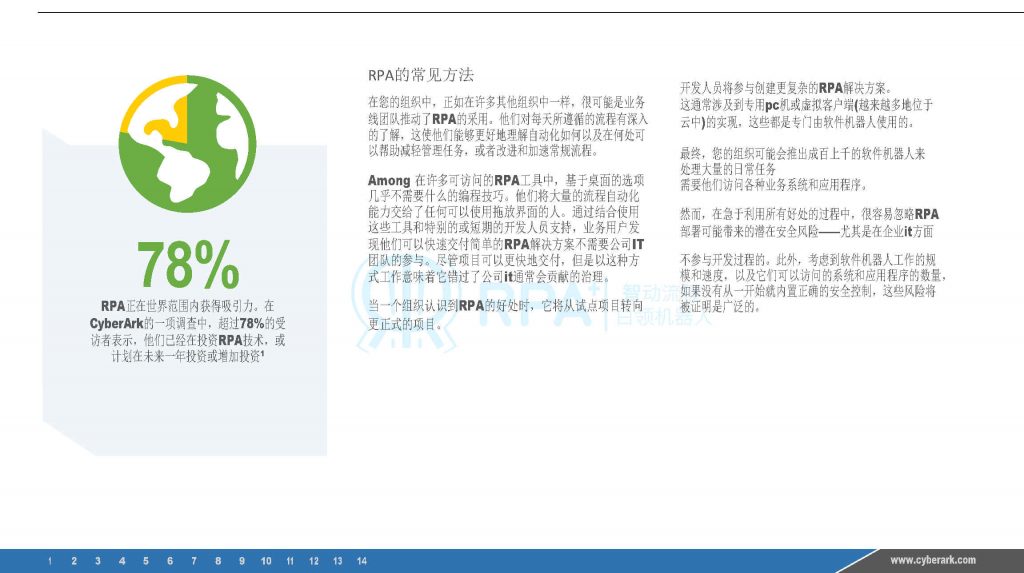The width and height of the screenshot is (1024, 573).
Task: Jump to page 2 in footer
Action: (74, 561)
